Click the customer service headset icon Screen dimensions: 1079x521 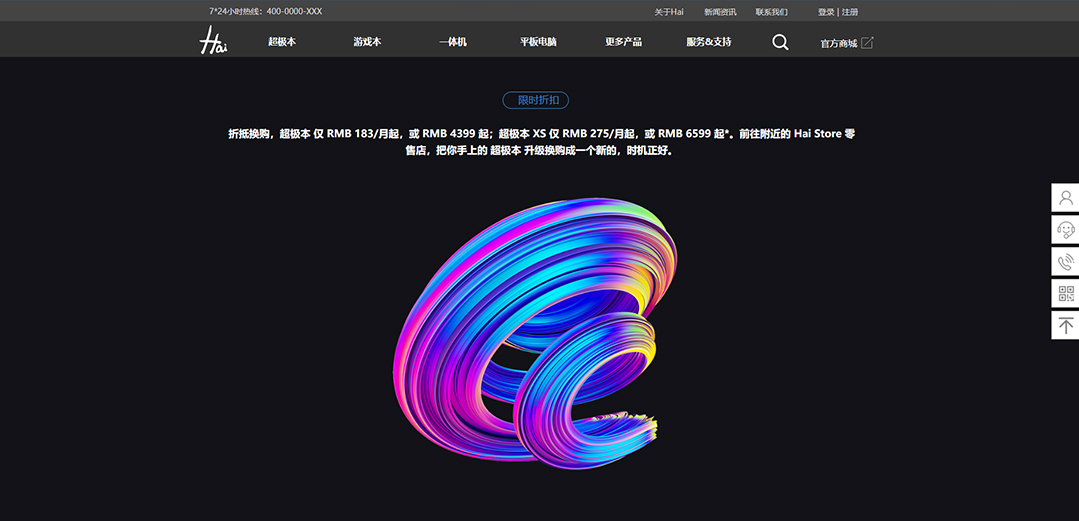(1065, 230)
